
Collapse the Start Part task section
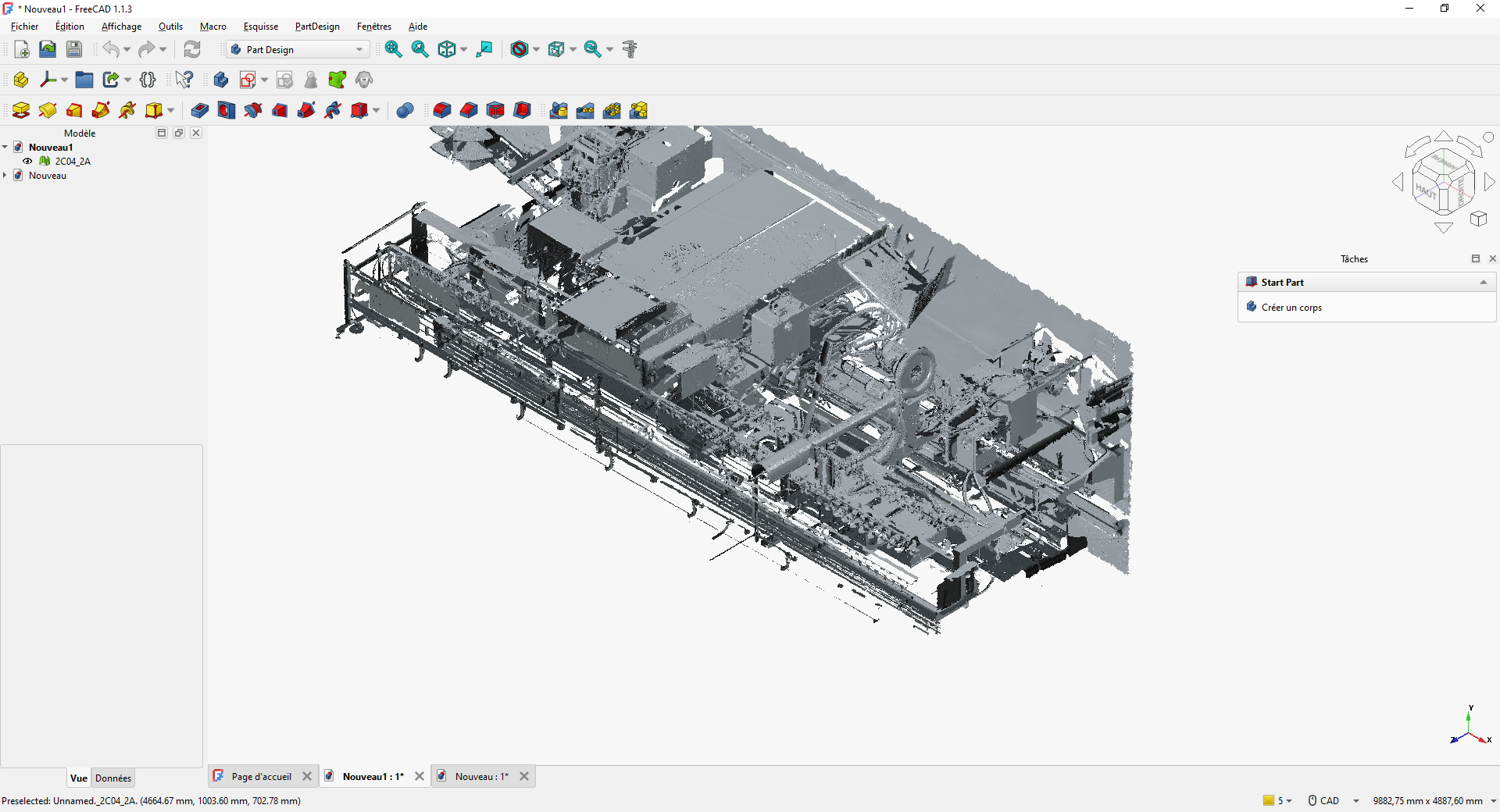(1484, 283)
